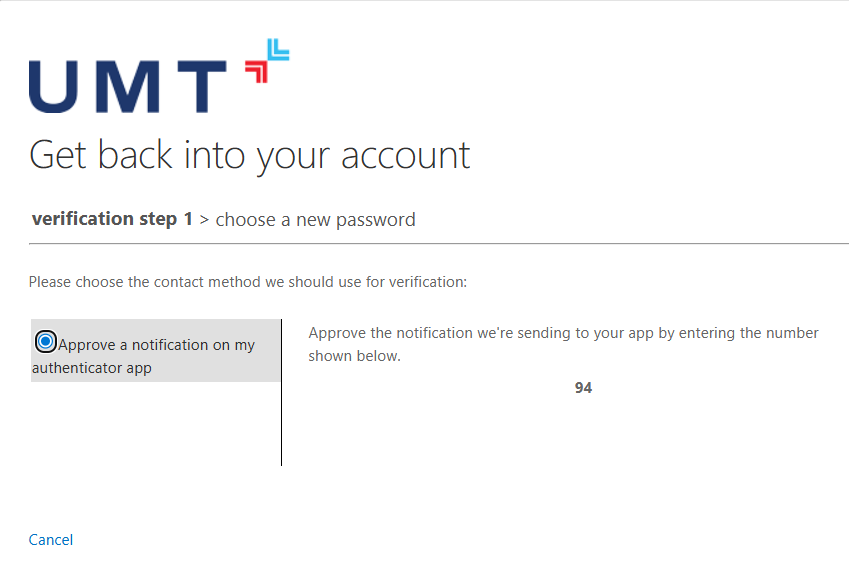Click the words 'shown below.' in the instructions
The width and height of the screenshot is (849, 568).
point(354,356)
